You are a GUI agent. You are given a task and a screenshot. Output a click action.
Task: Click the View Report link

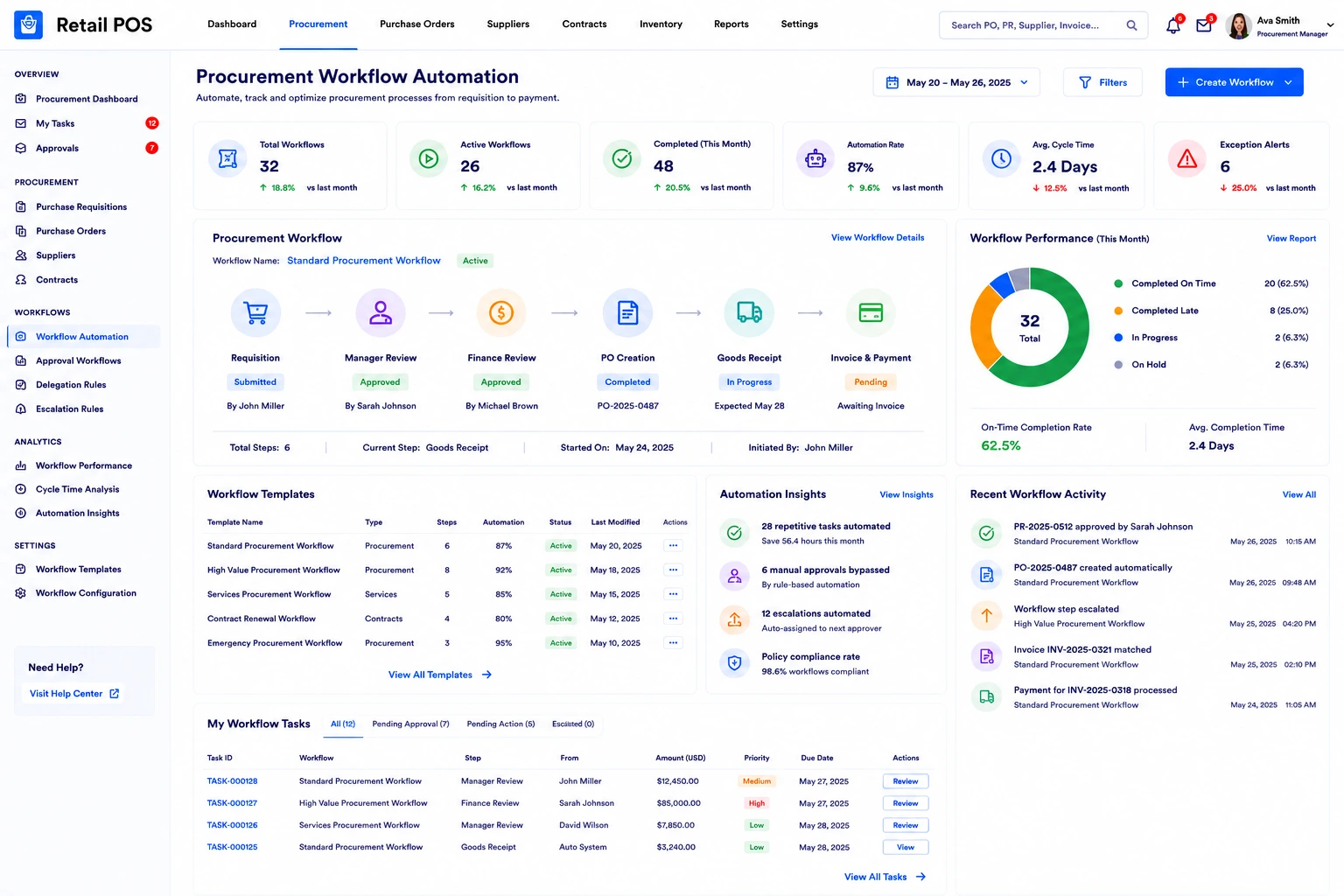[x=1291, y=238]
